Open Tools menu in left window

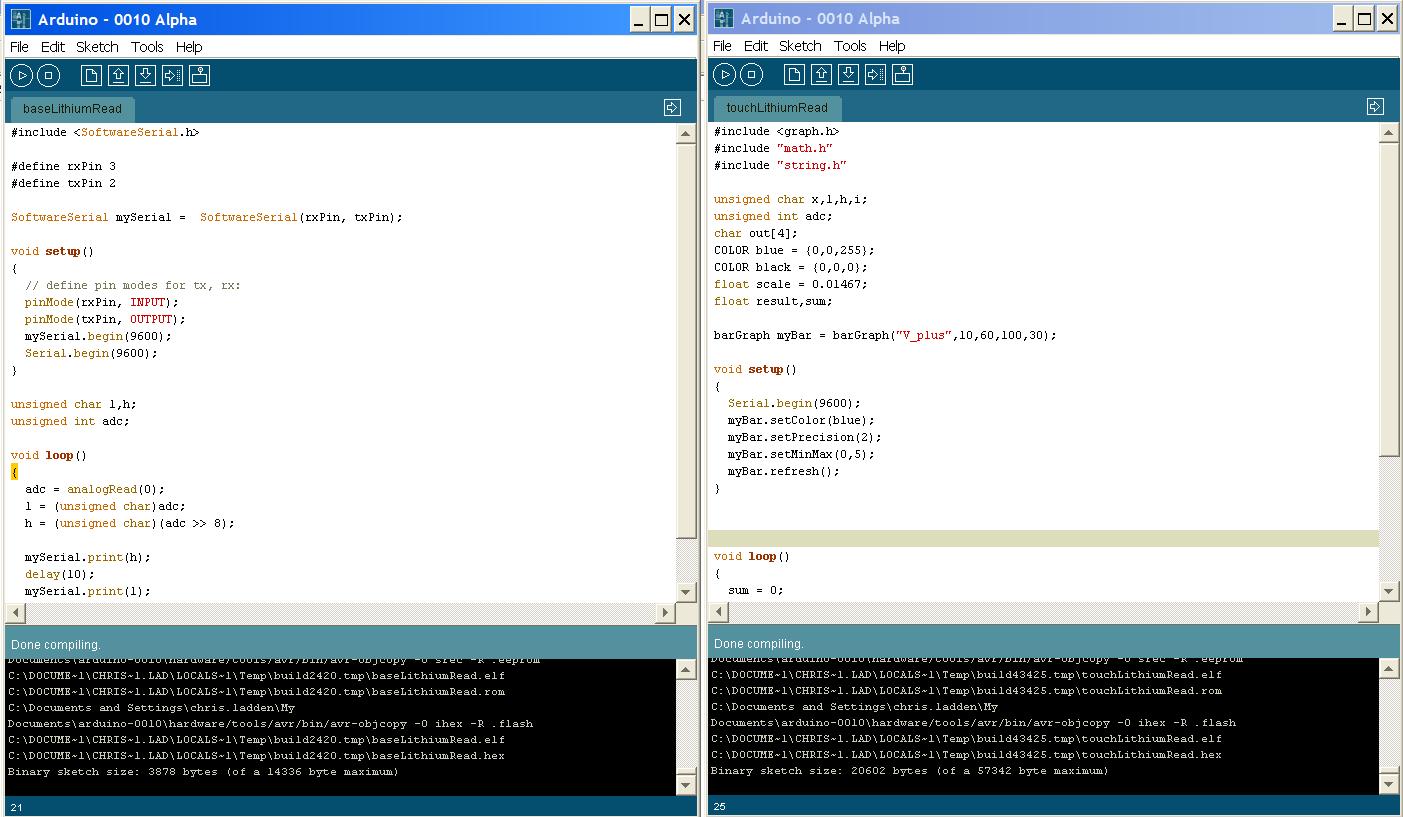click(x=147, y=47)
